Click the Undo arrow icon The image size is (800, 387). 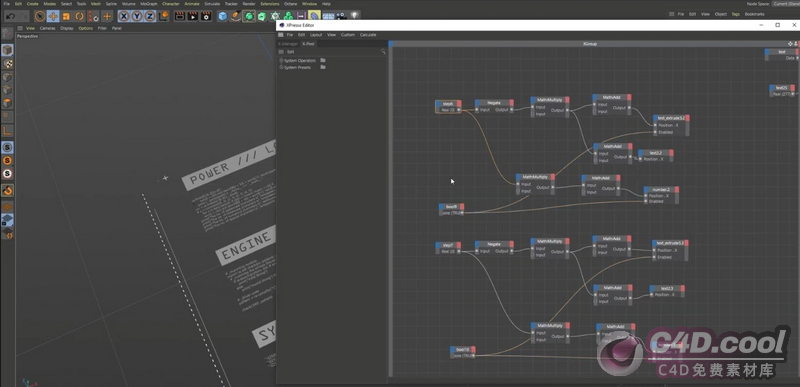(x=11, y=16)
